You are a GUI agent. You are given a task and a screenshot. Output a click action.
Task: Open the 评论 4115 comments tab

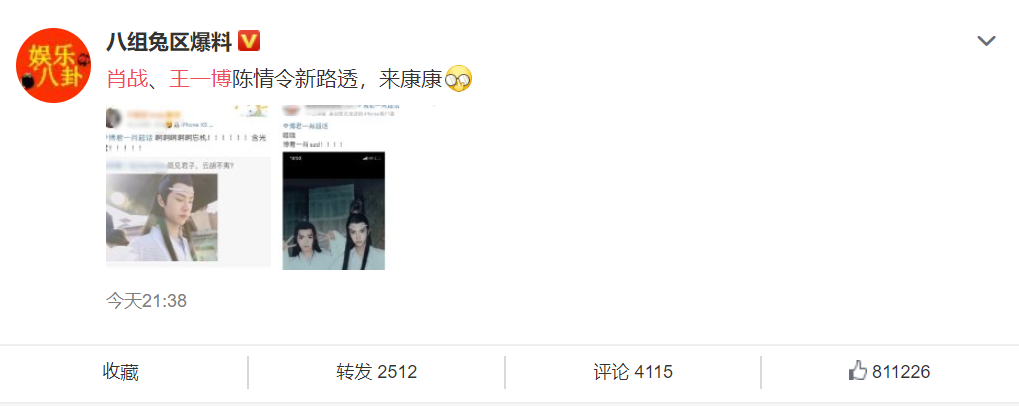[633, 372]
